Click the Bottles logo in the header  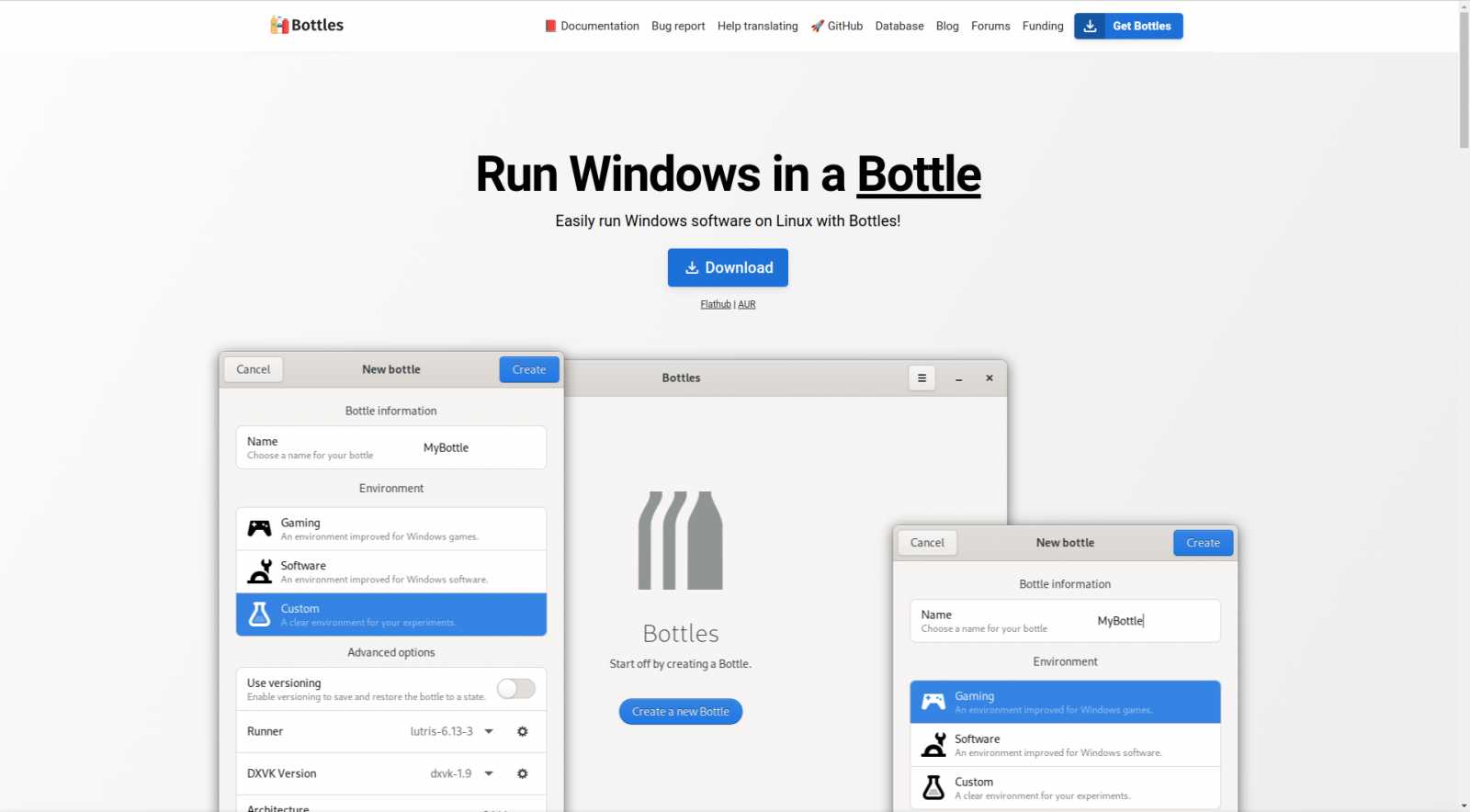coord(307,26)
